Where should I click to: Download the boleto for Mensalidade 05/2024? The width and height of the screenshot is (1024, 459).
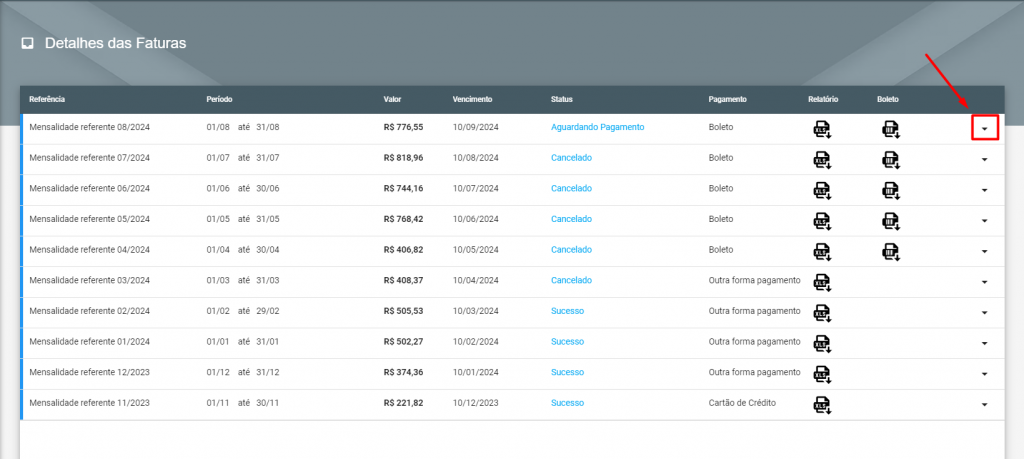891,221
